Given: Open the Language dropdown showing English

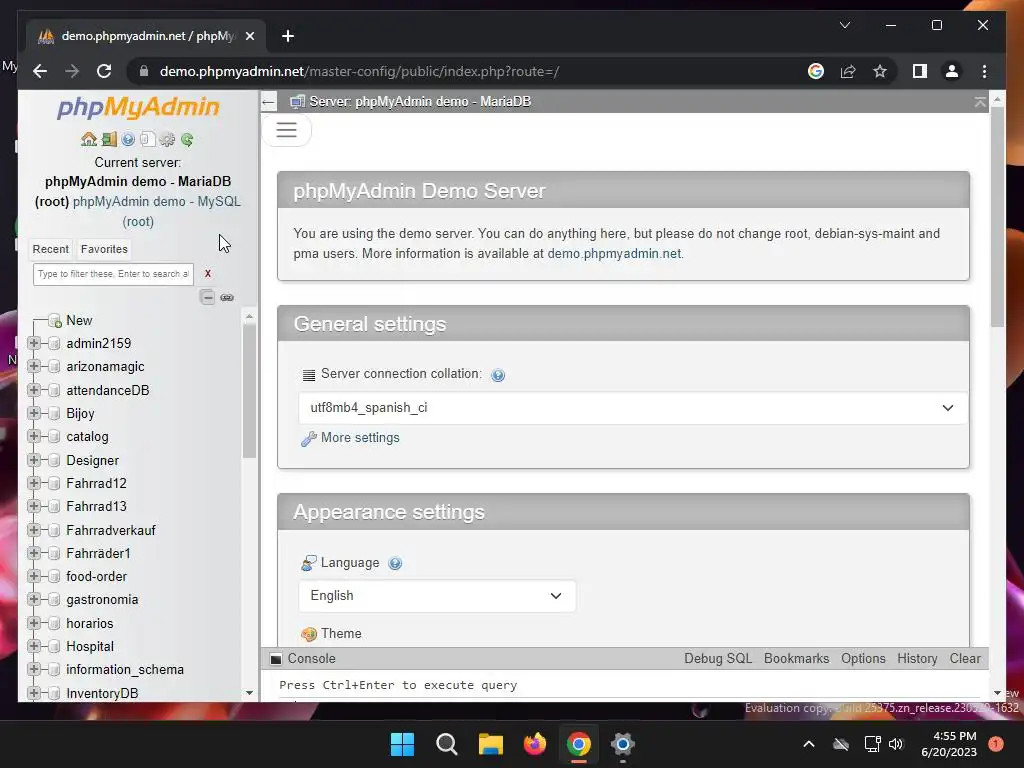Looking at the screenshot, I should 437,596.
